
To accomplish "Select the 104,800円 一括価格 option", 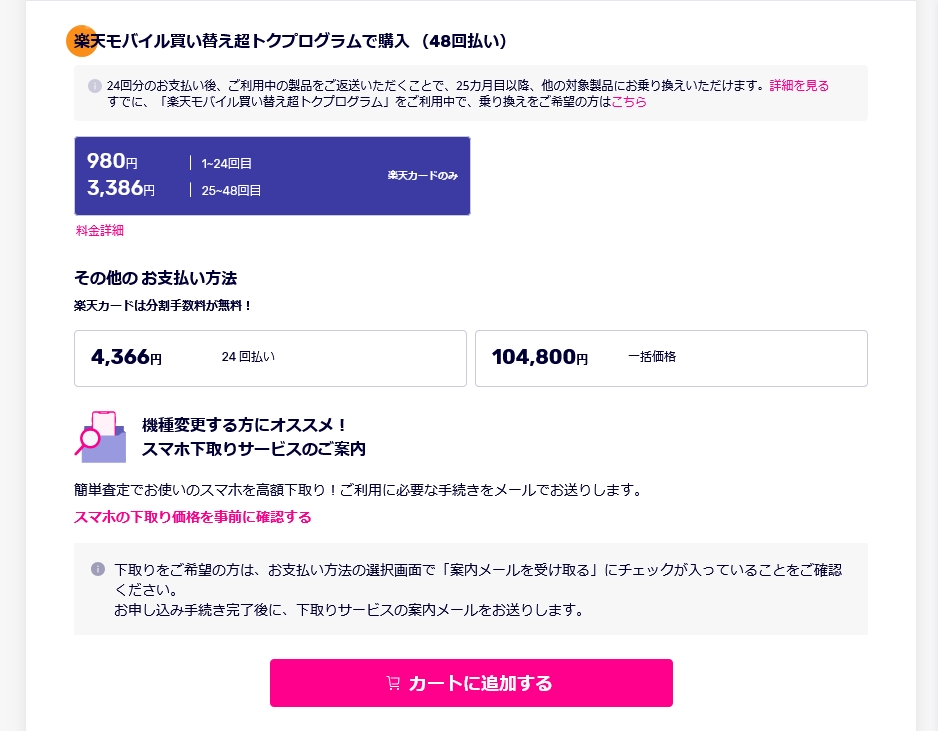I will [x=671, y=358].
